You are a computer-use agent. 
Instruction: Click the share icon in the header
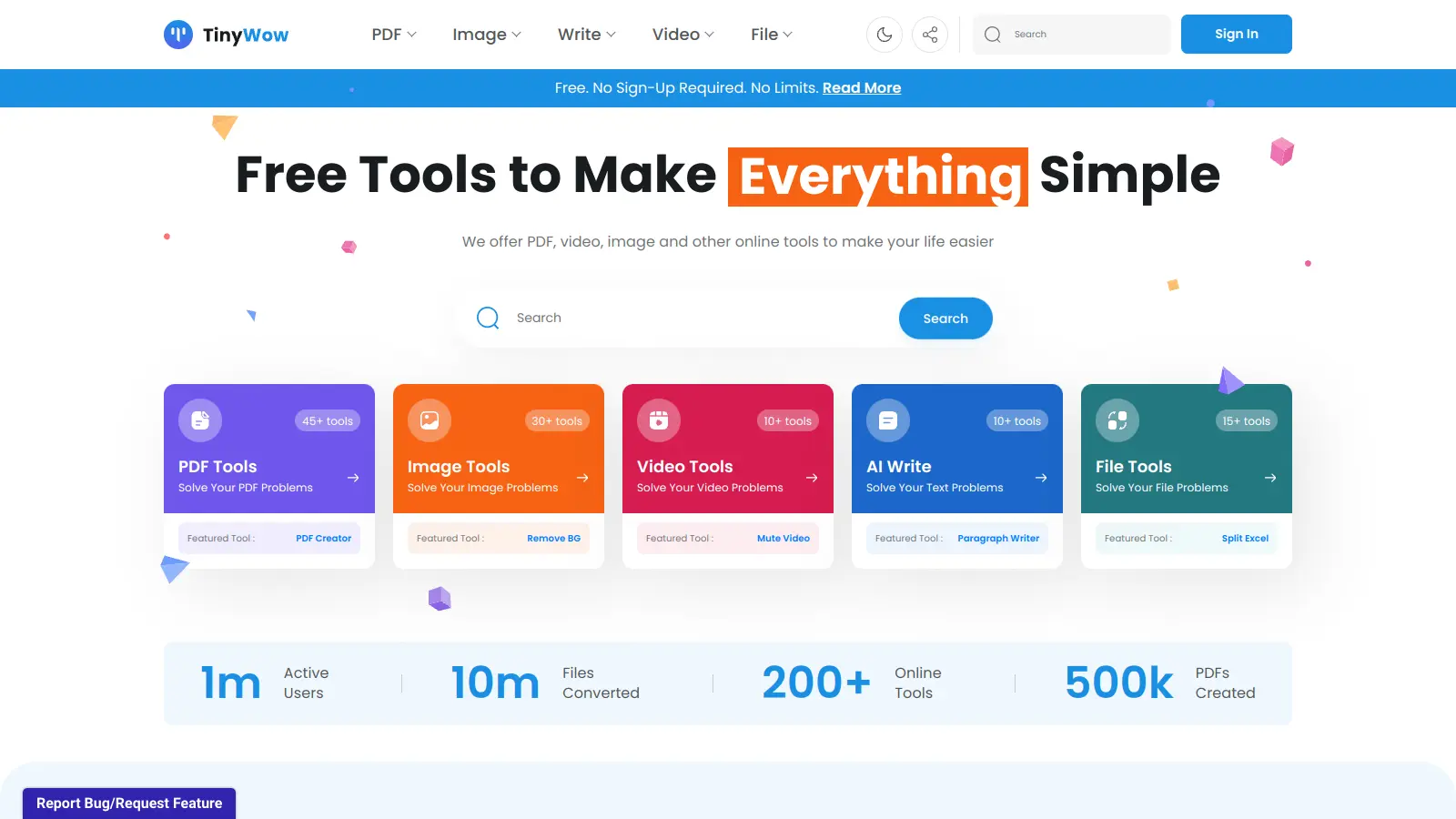(929, 34)
